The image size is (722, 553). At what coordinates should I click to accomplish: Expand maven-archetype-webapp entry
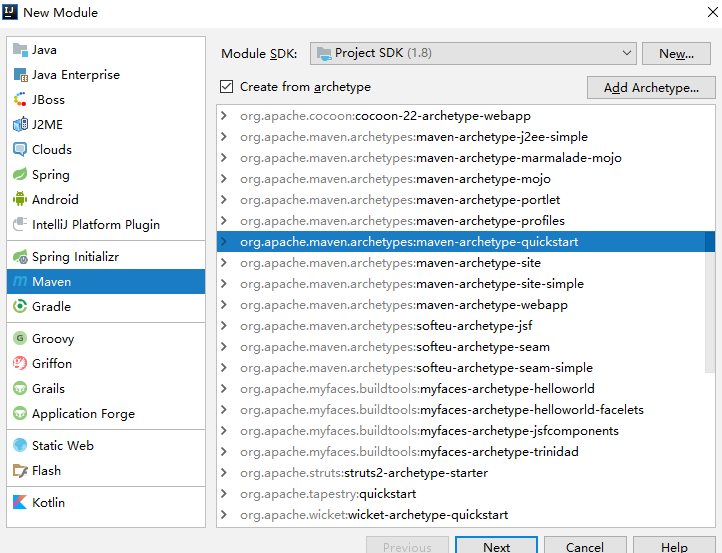pos(224,305)
